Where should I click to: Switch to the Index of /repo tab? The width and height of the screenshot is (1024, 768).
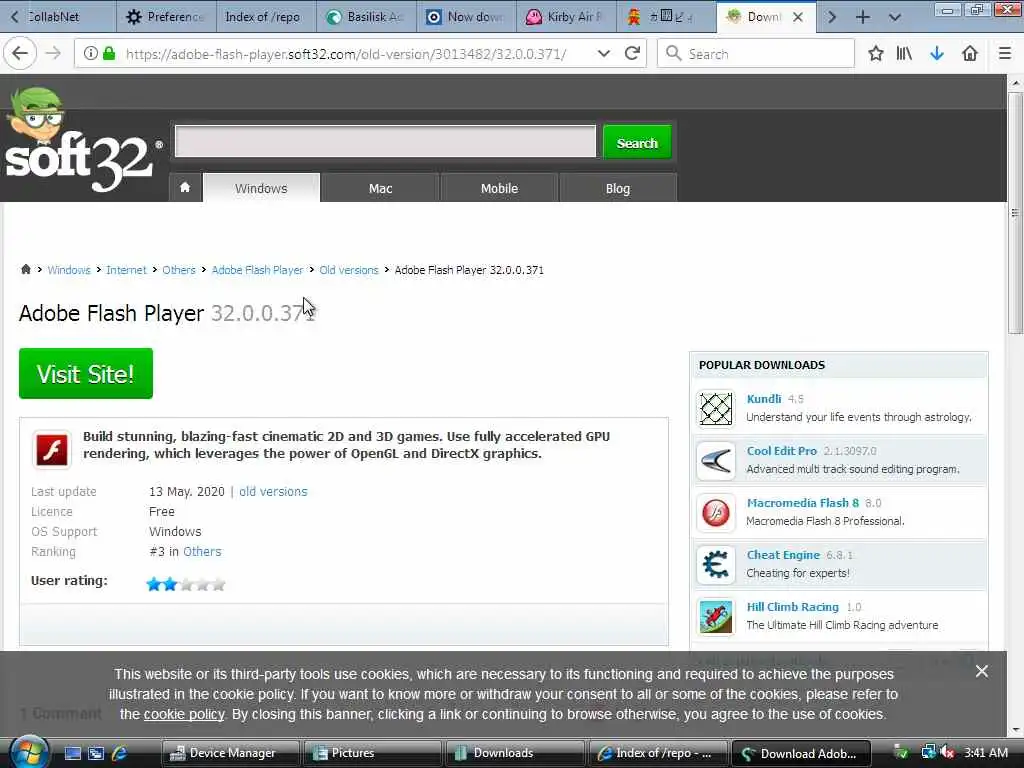266,17
